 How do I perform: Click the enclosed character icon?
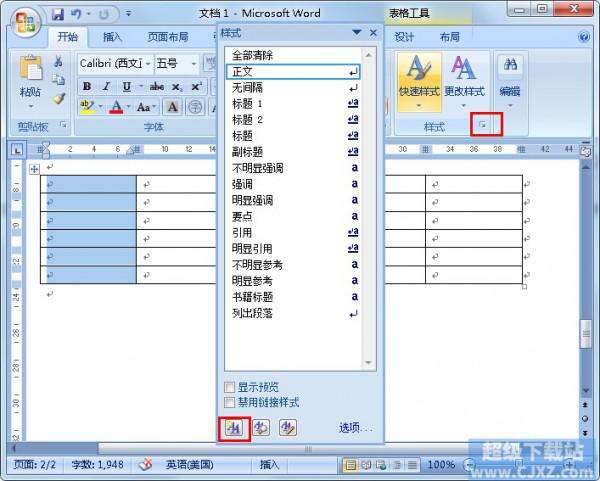tap(195, 107)
